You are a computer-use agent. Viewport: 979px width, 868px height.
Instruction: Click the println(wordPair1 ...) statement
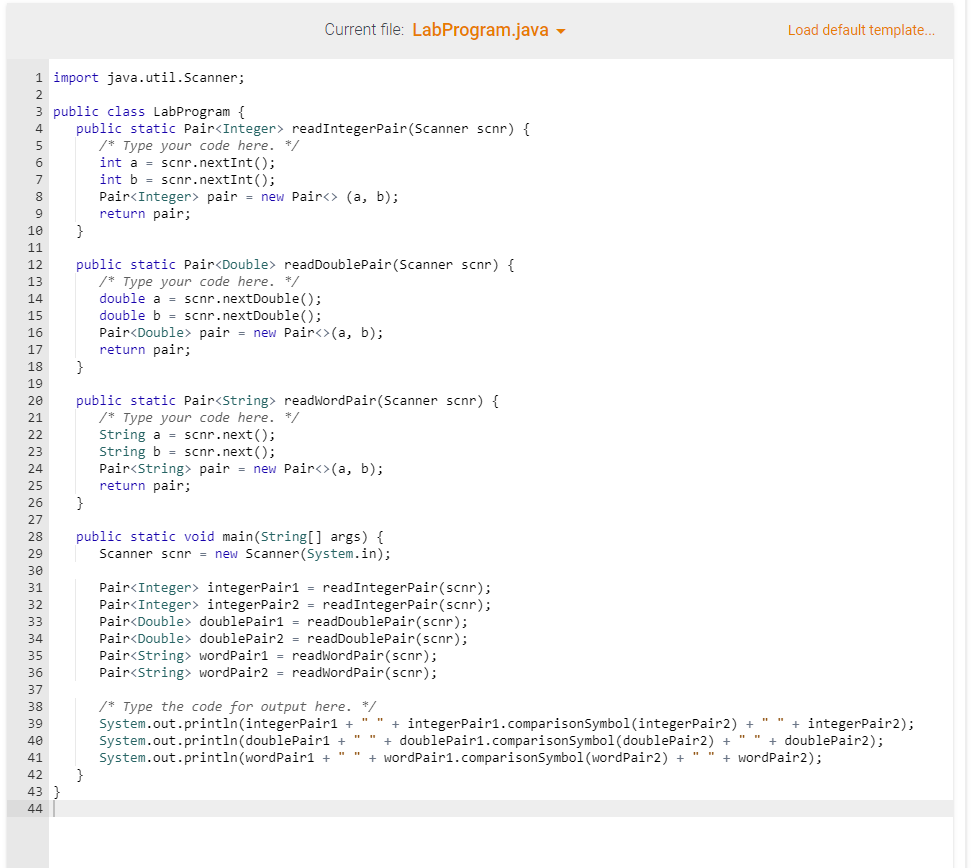(x=461, y=758)
